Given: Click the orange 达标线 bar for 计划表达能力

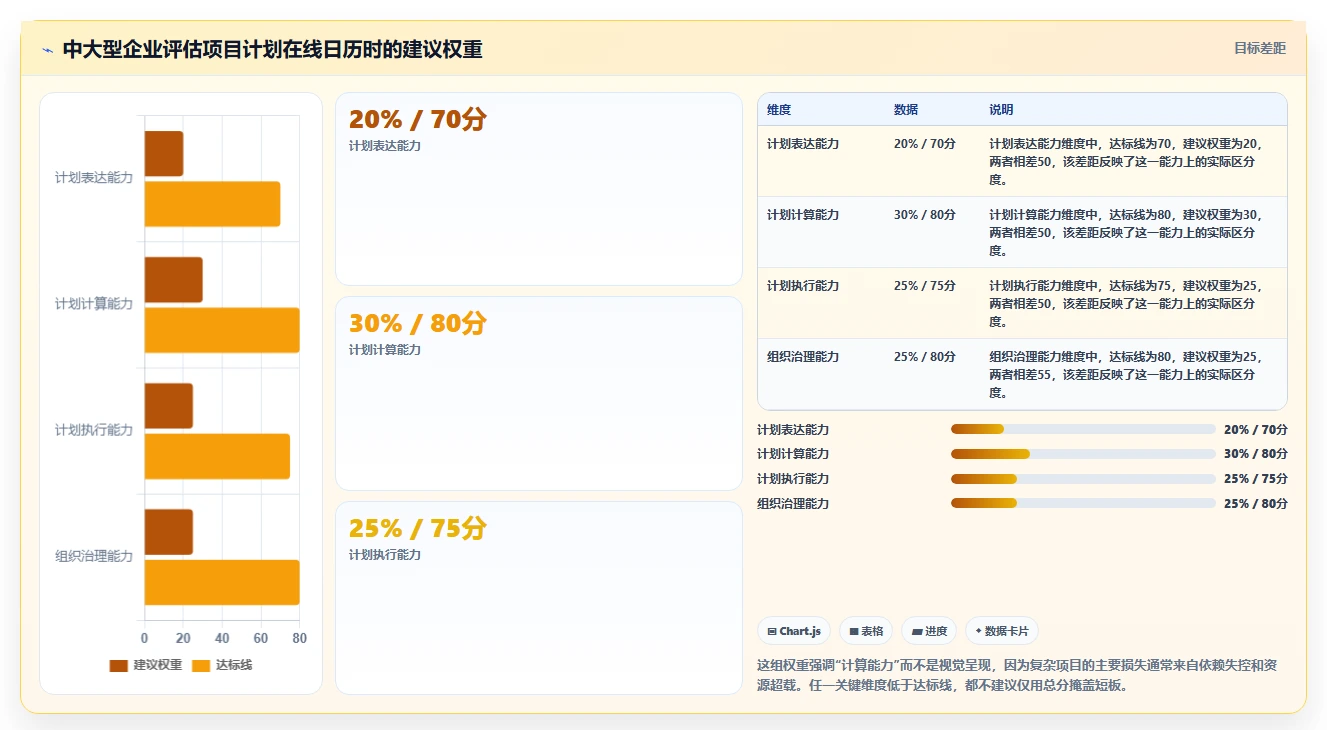Looking at the screenshot, I should click(x=212, y=204).
